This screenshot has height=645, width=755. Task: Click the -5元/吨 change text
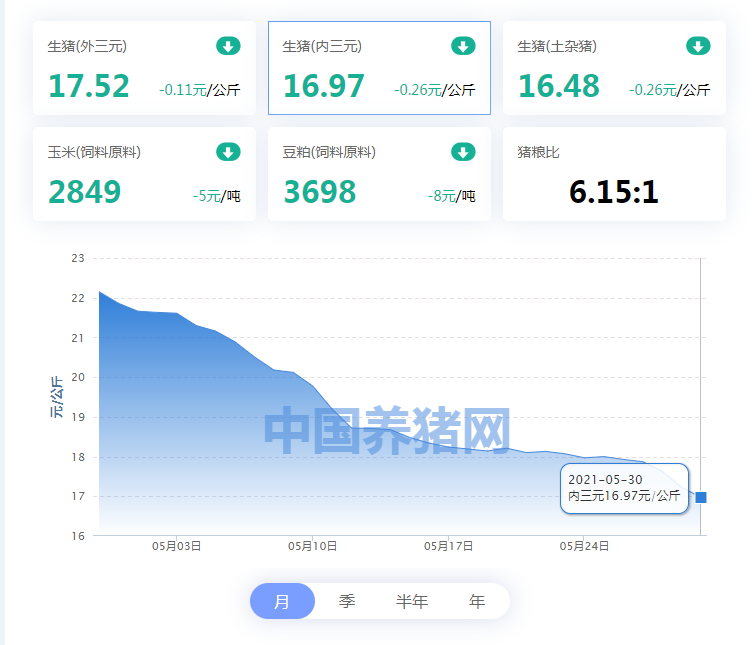pos(217,196)
